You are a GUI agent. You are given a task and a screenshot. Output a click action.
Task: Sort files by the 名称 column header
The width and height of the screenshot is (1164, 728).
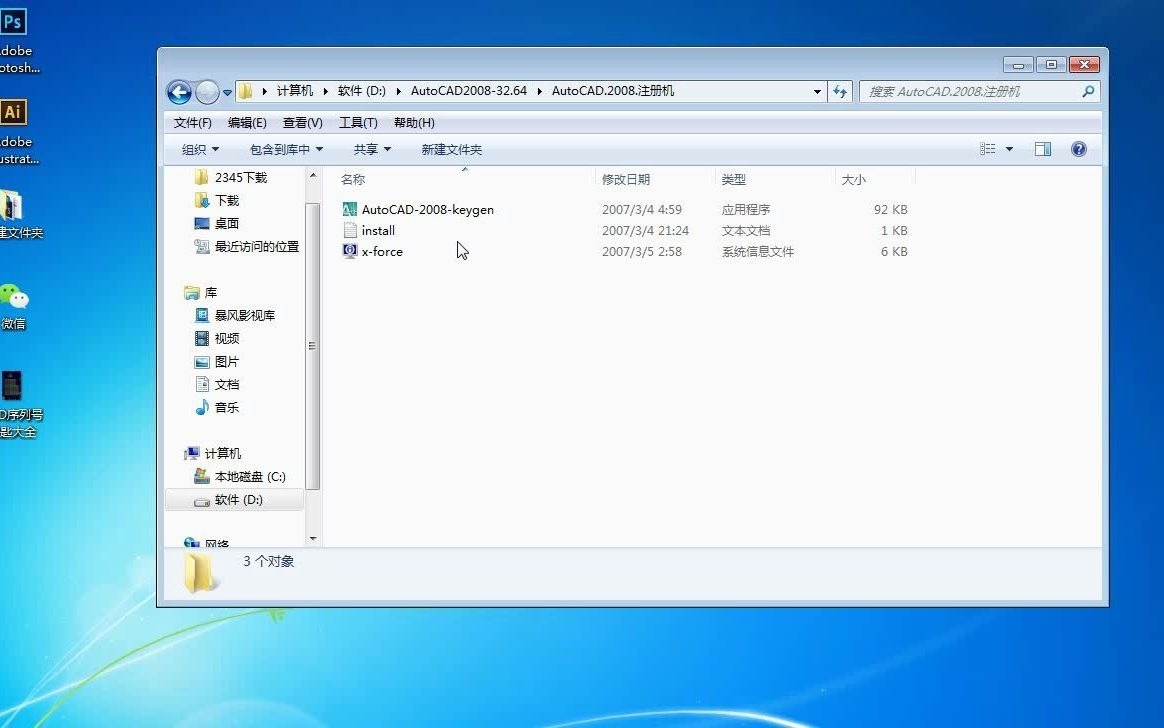[x=354, y=179]
